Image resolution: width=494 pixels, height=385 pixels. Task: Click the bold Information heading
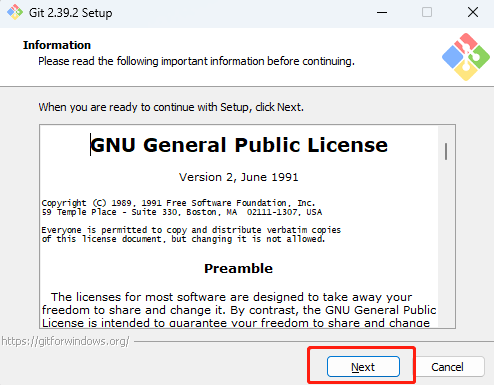[57, 45]
